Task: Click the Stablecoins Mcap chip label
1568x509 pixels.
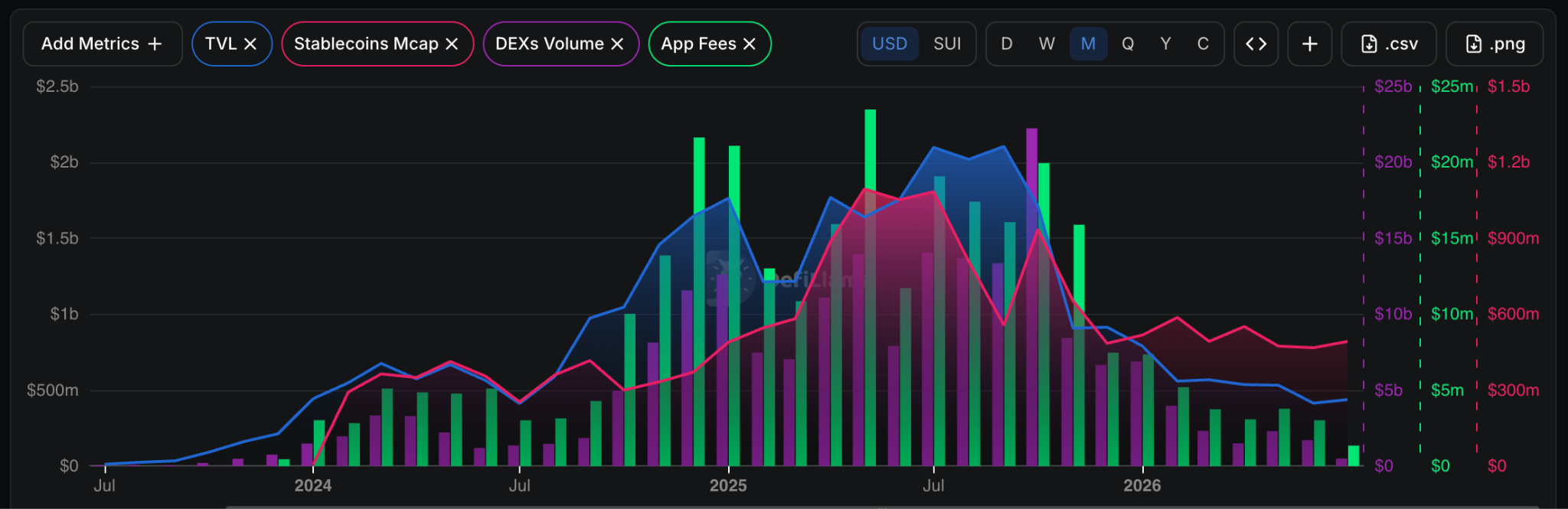Action: coord(366,44)
